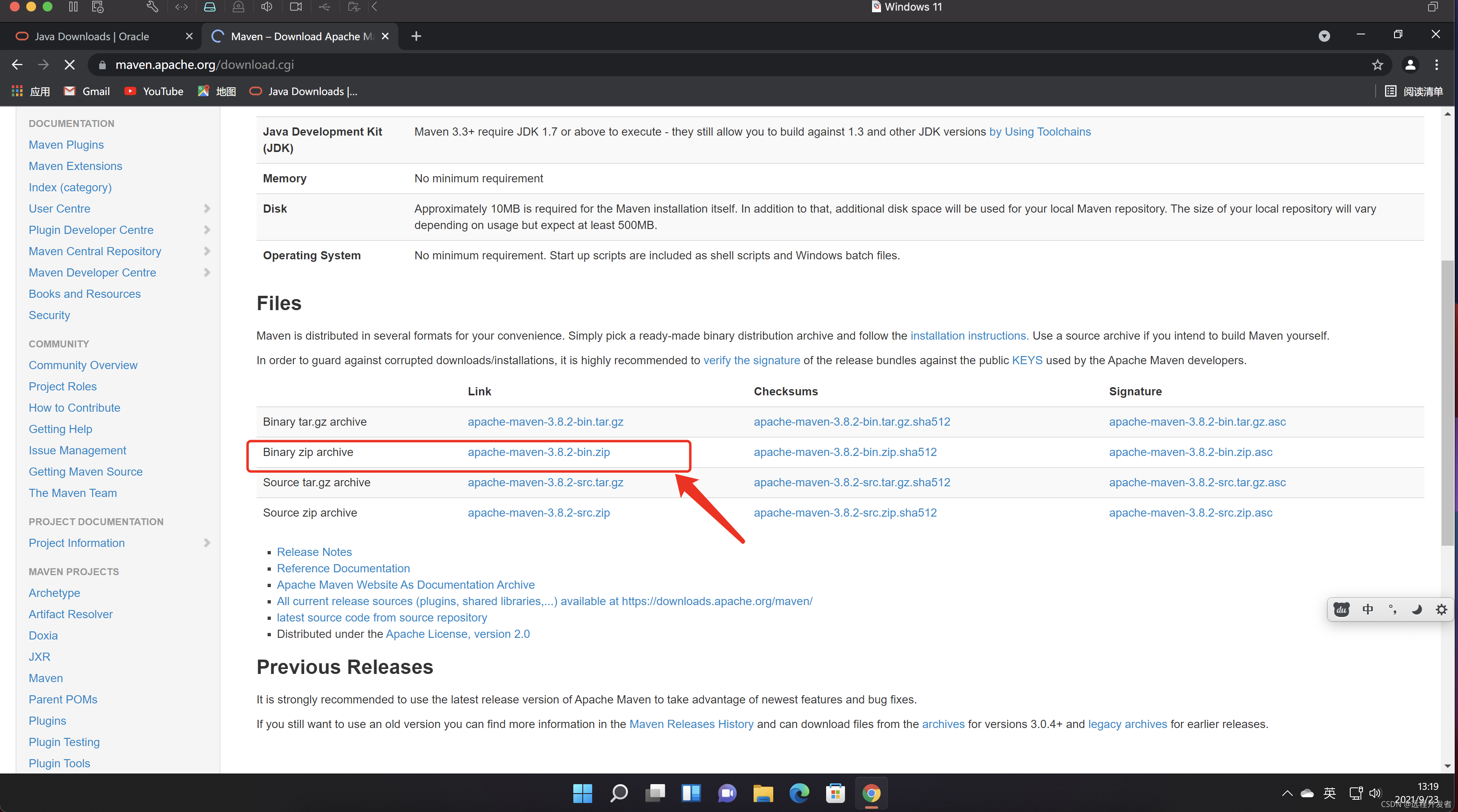Click the Windows Start button on taskbar
This screenshot has height=812, width=1458.
(x=582, y=793)
